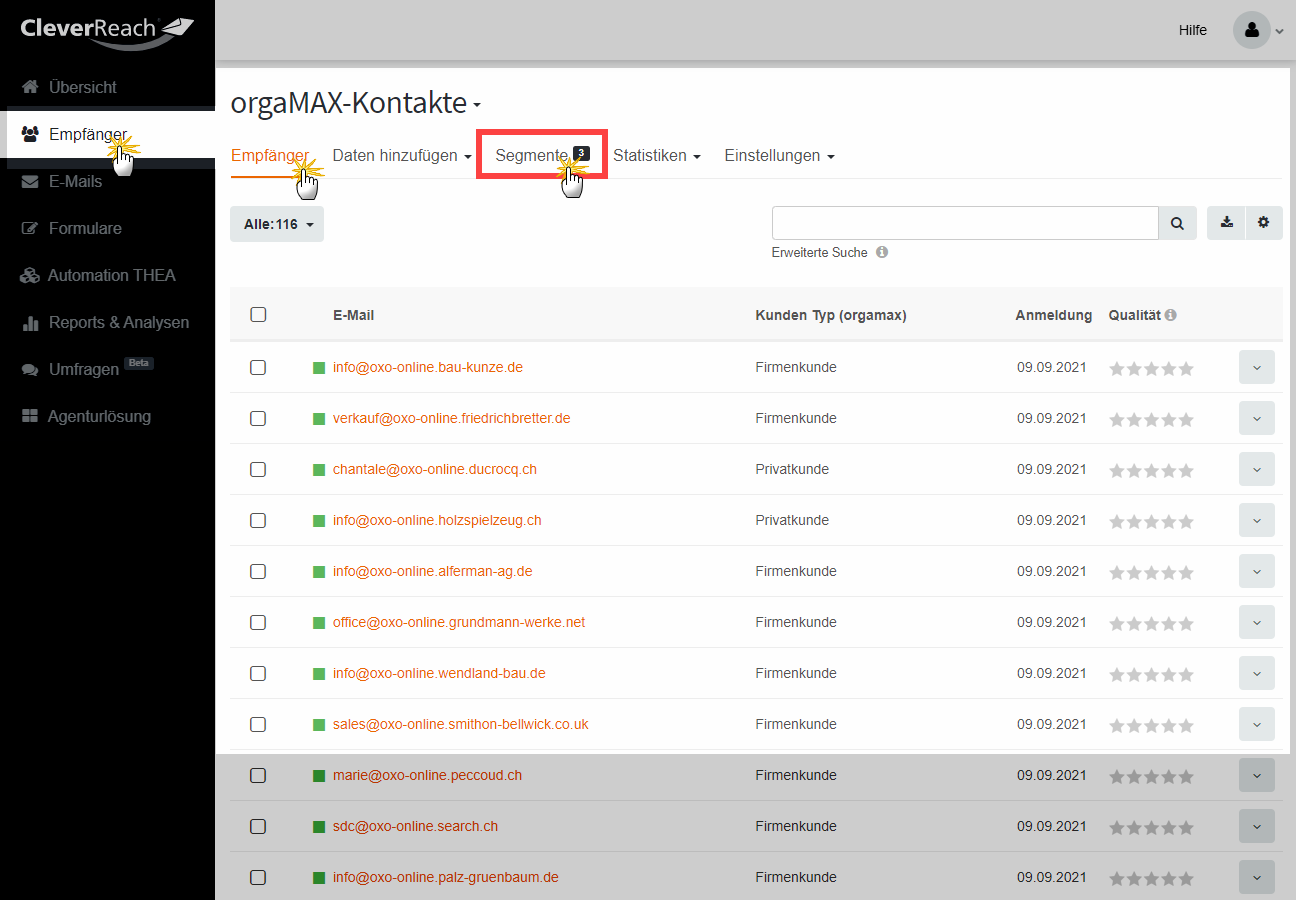This screenshot has width=1296, height=900.
Task: Click Kunden Typ (orgamax) column header
Action: point(831,315)
